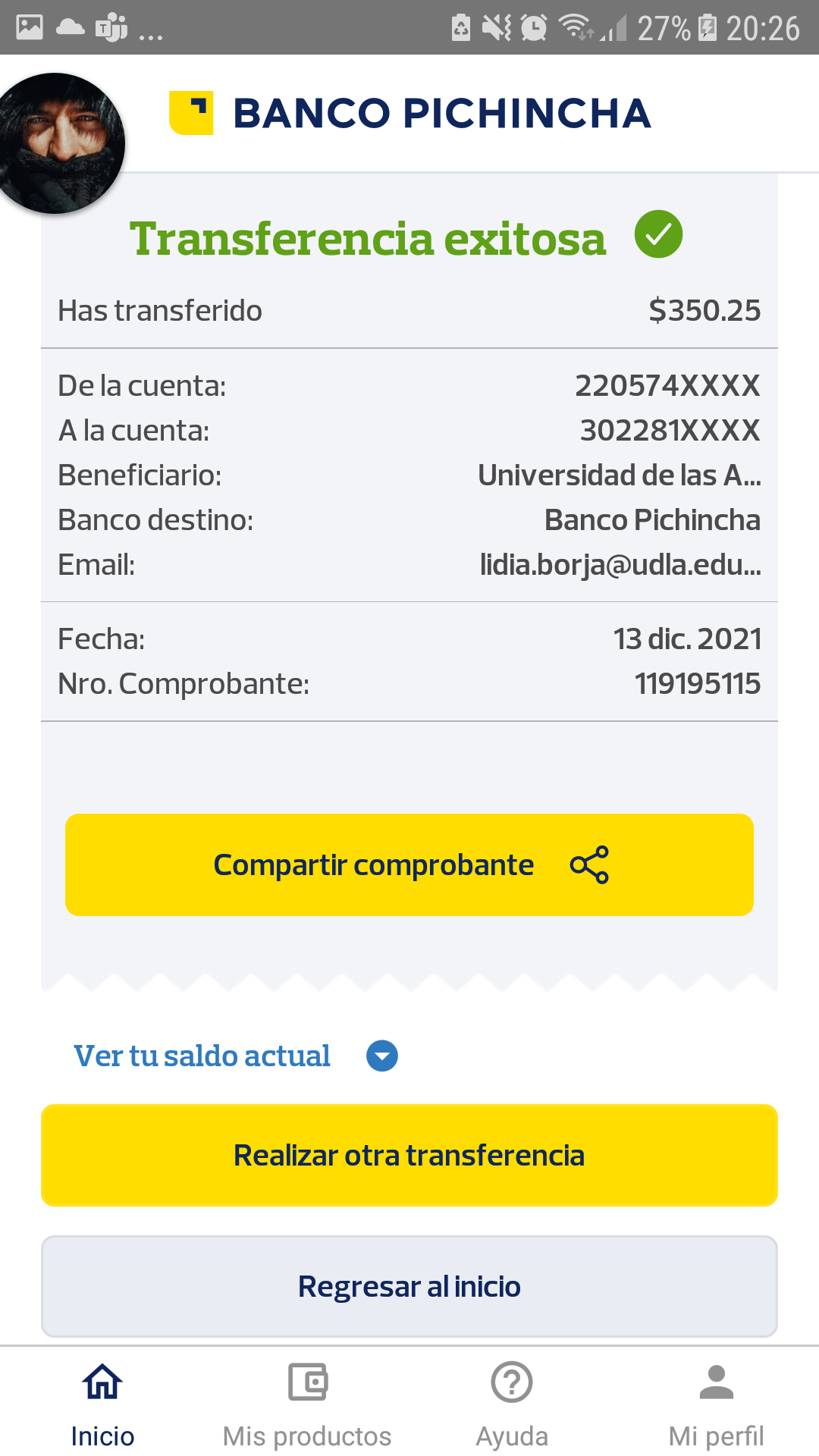Tap the gallery image notification icon
This screenshot has width=819, height=1456.
point(30,28)
